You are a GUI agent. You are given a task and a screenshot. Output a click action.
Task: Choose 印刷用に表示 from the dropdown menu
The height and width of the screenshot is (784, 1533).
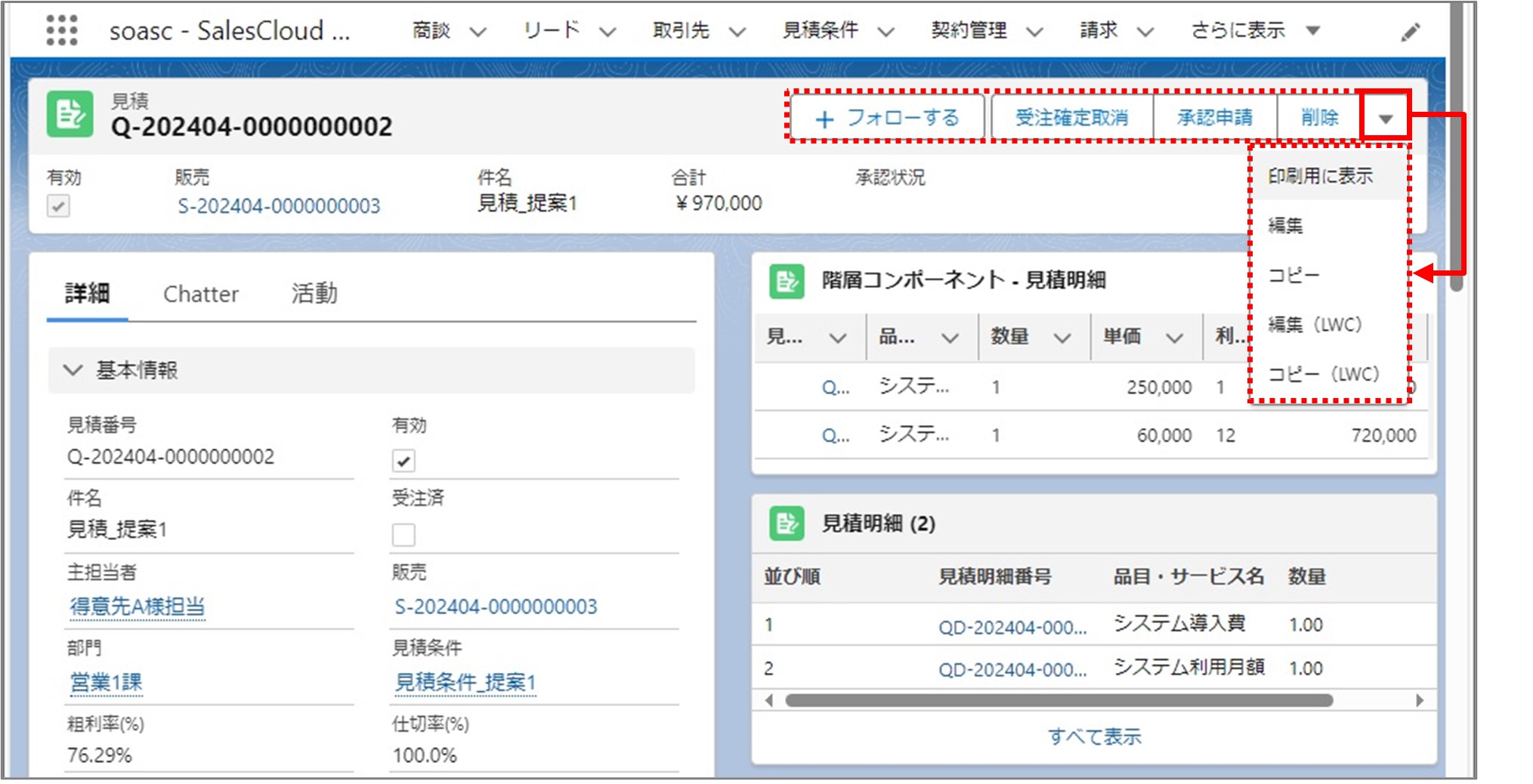pyautogui.click(x=1328, y=176)
